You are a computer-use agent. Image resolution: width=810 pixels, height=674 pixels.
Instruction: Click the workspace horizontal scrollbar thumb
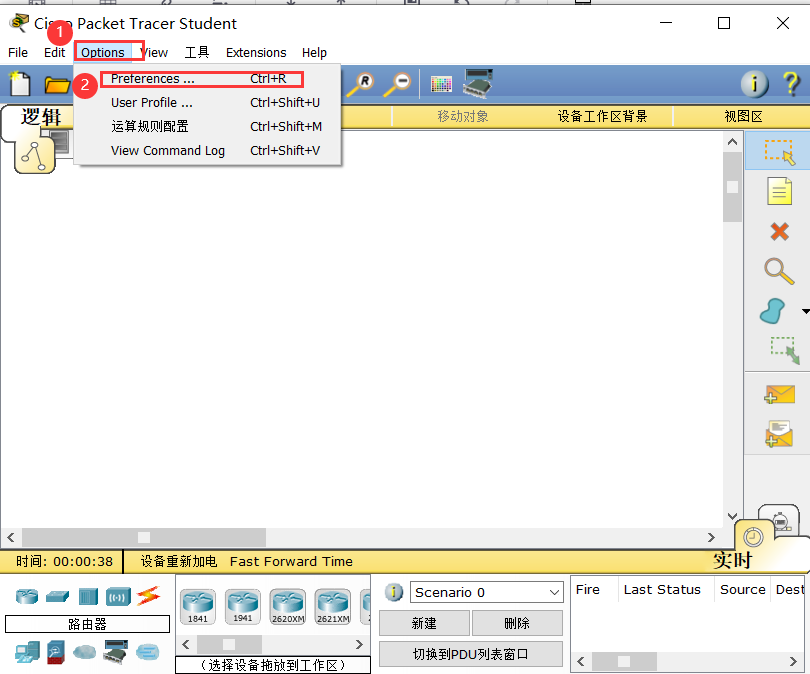coord(144,538)
